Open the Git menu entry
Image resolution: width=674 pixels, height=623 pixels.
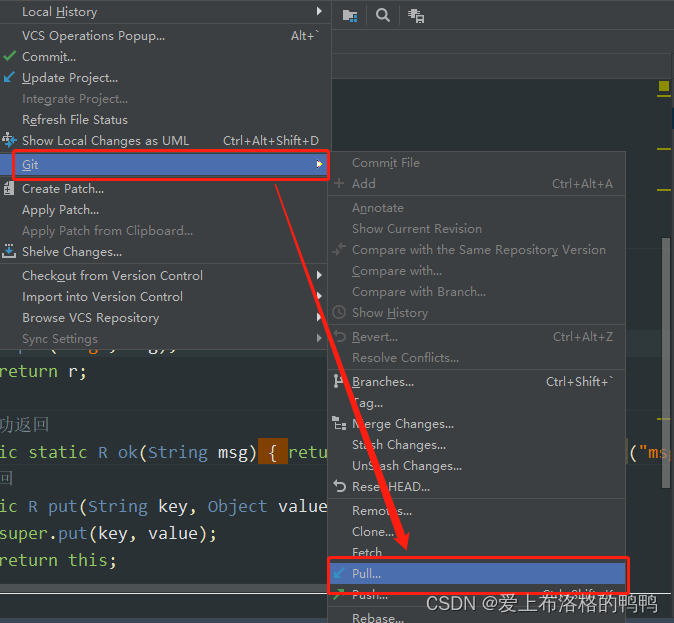click(165, 164)
